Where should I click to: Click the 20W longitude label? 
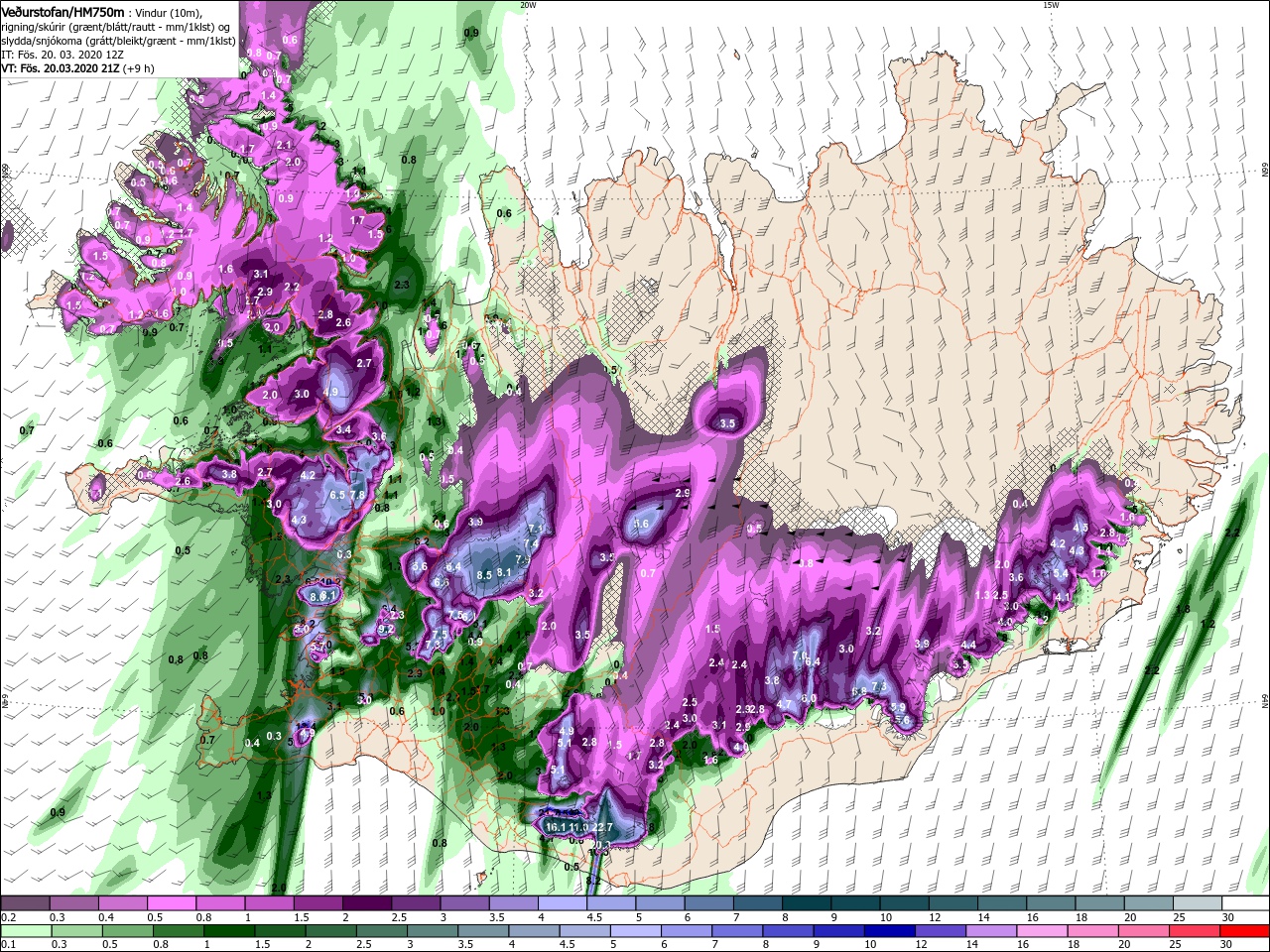pos(528,4)
